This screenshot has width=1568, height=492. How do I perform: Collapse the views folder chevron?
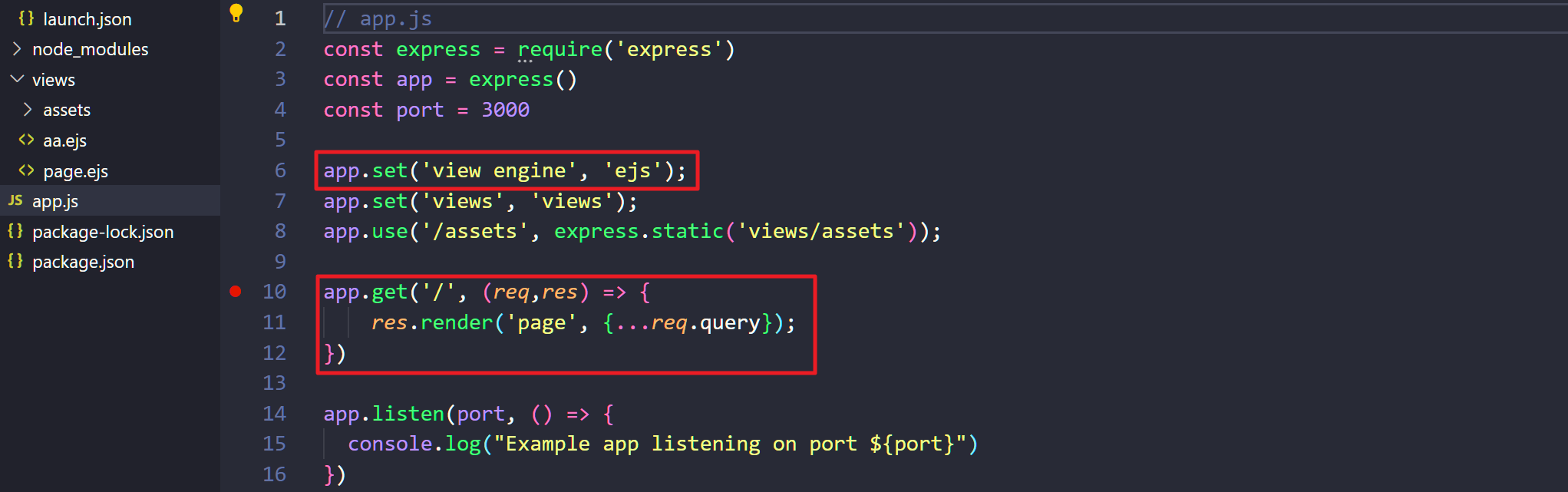[17, 79]
